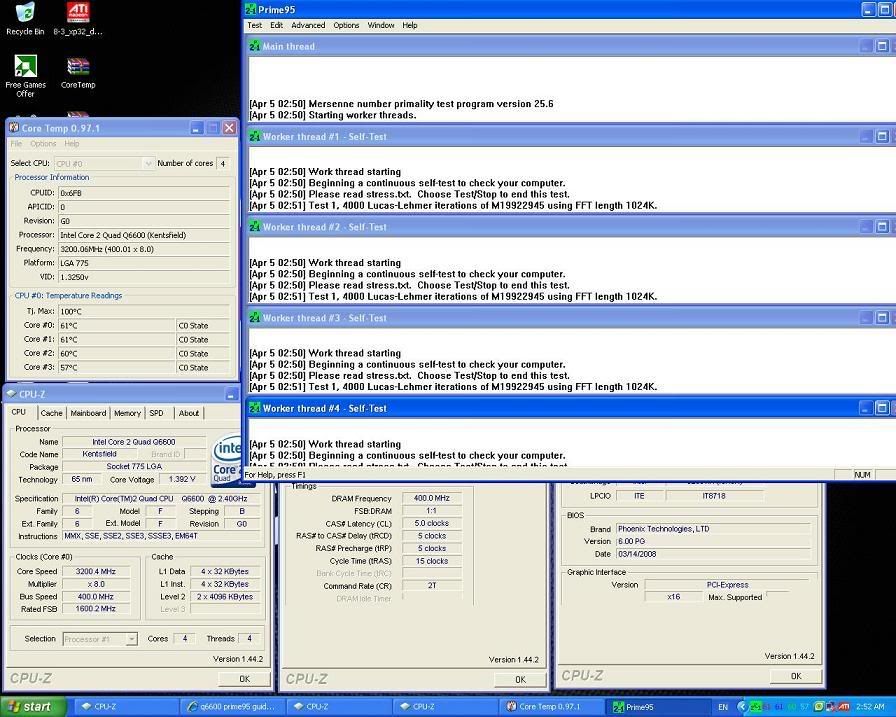Switch to q6600 prime95 guid... taskbar button
The height and width of the screenshot is (717, 896).
tap(231, 707)
